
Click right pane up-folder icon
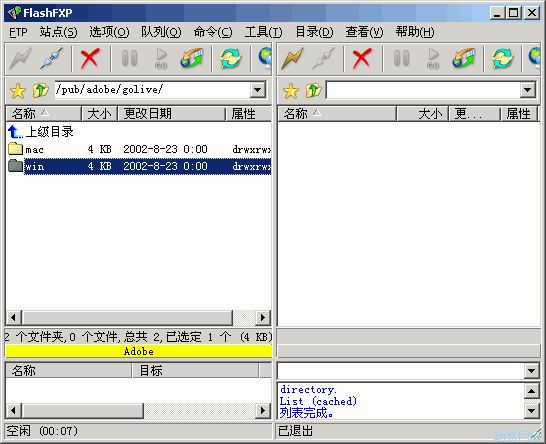[x=314, y=91]
